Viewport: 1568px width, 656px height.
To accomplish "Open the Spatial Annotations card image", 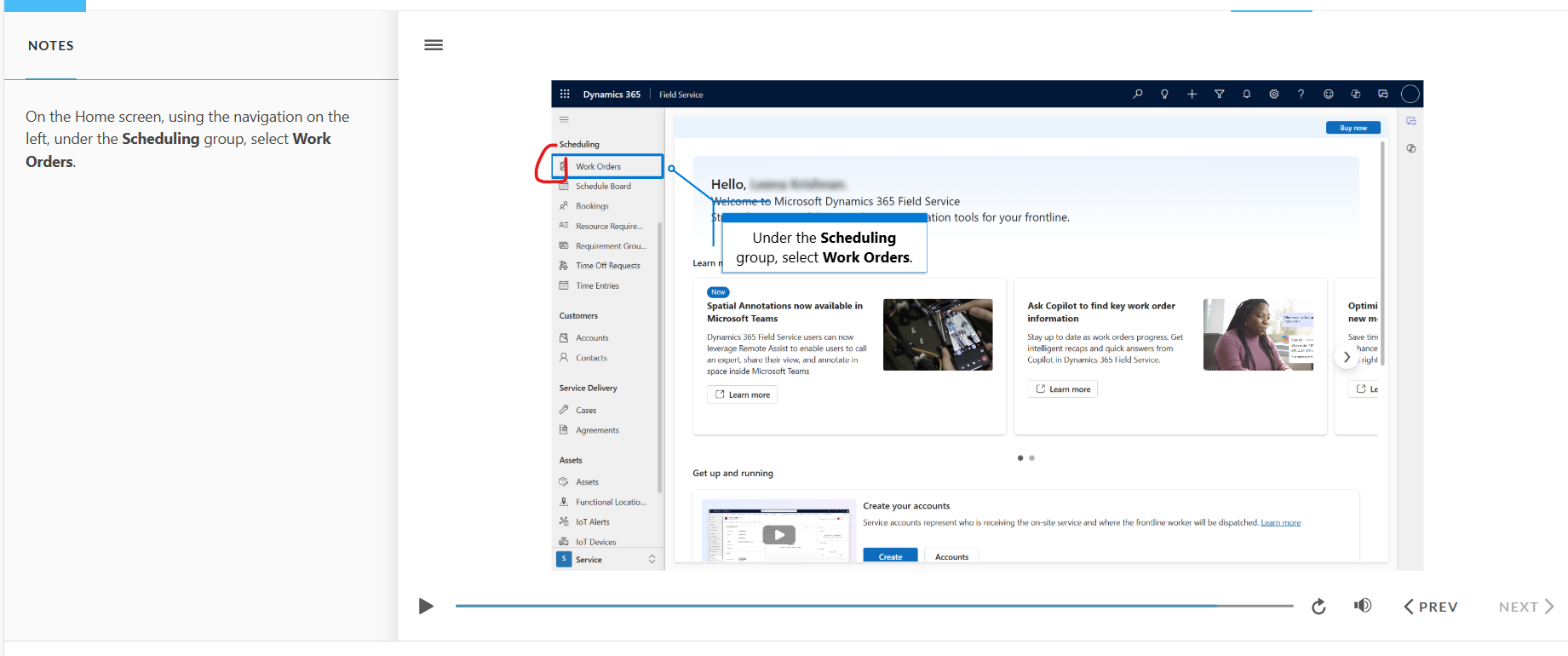I will point(938,335).
